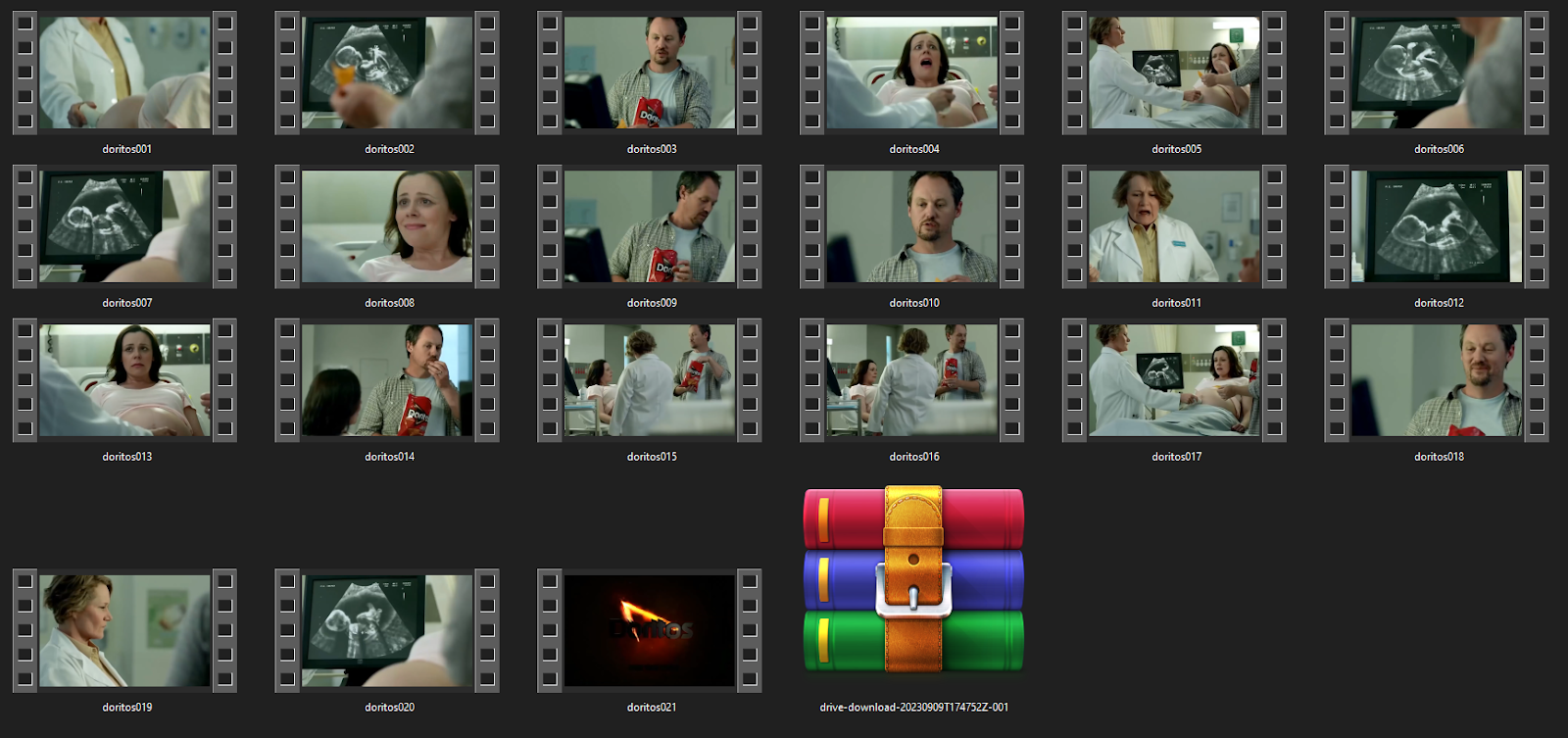Select the doritos005 video thumbnail
This screenshot has width=1568, height=738.
(x=1174, y=73)
